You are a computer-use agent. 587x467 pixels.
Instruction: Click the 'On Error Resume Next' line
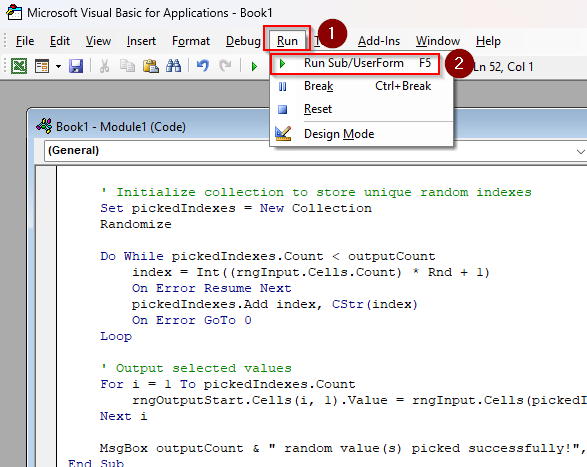click(212, 288)
